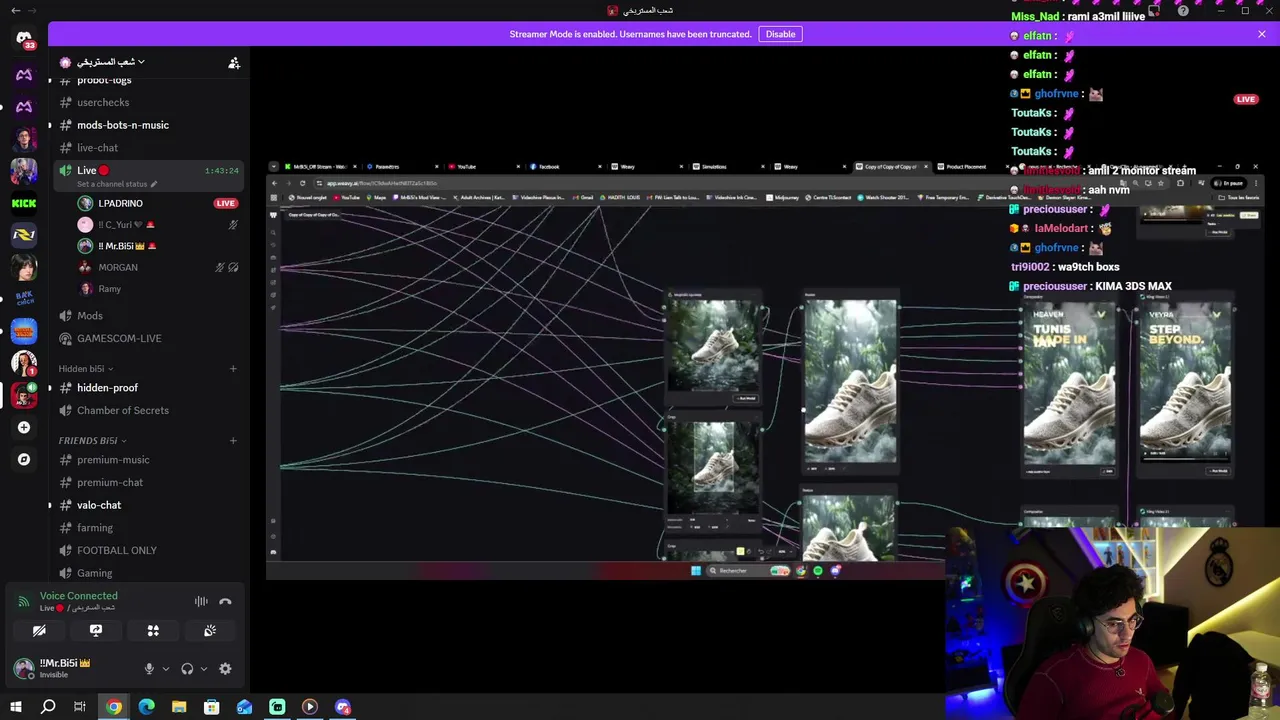Invite people to server icon
Image resolution: width=1280 pixels, height=720 pixels.
(234, 63)
